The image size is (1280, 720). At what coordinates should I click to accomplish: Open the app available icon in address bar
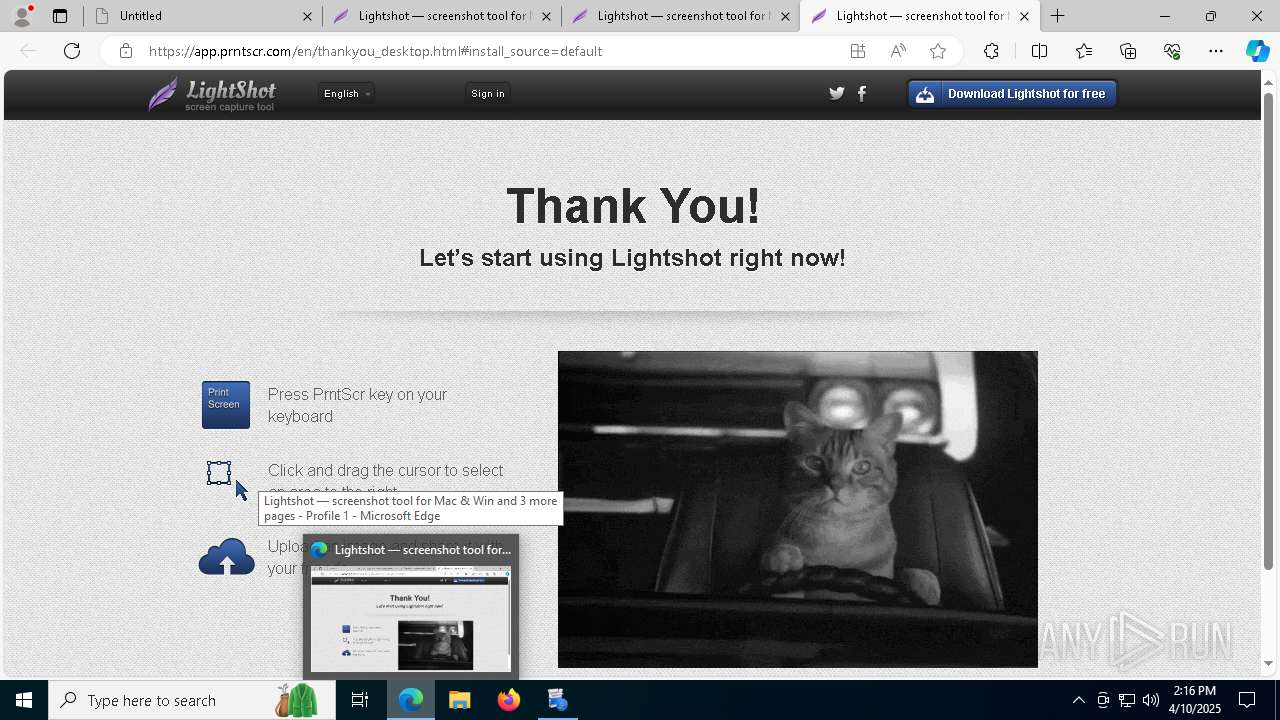[x=858, y=51]
